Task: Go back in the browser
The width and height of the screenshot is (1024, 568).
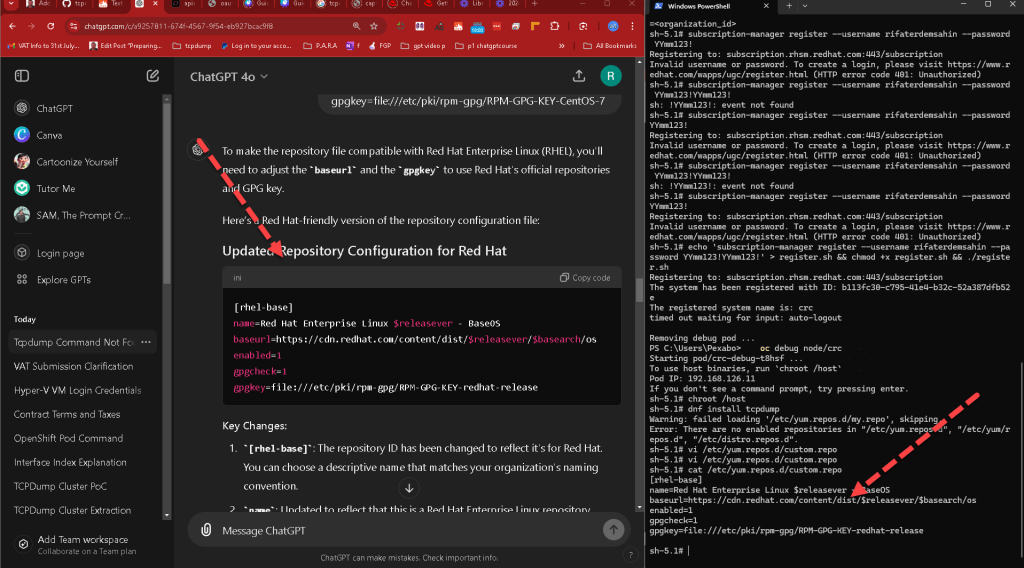Action: point(12,26)
